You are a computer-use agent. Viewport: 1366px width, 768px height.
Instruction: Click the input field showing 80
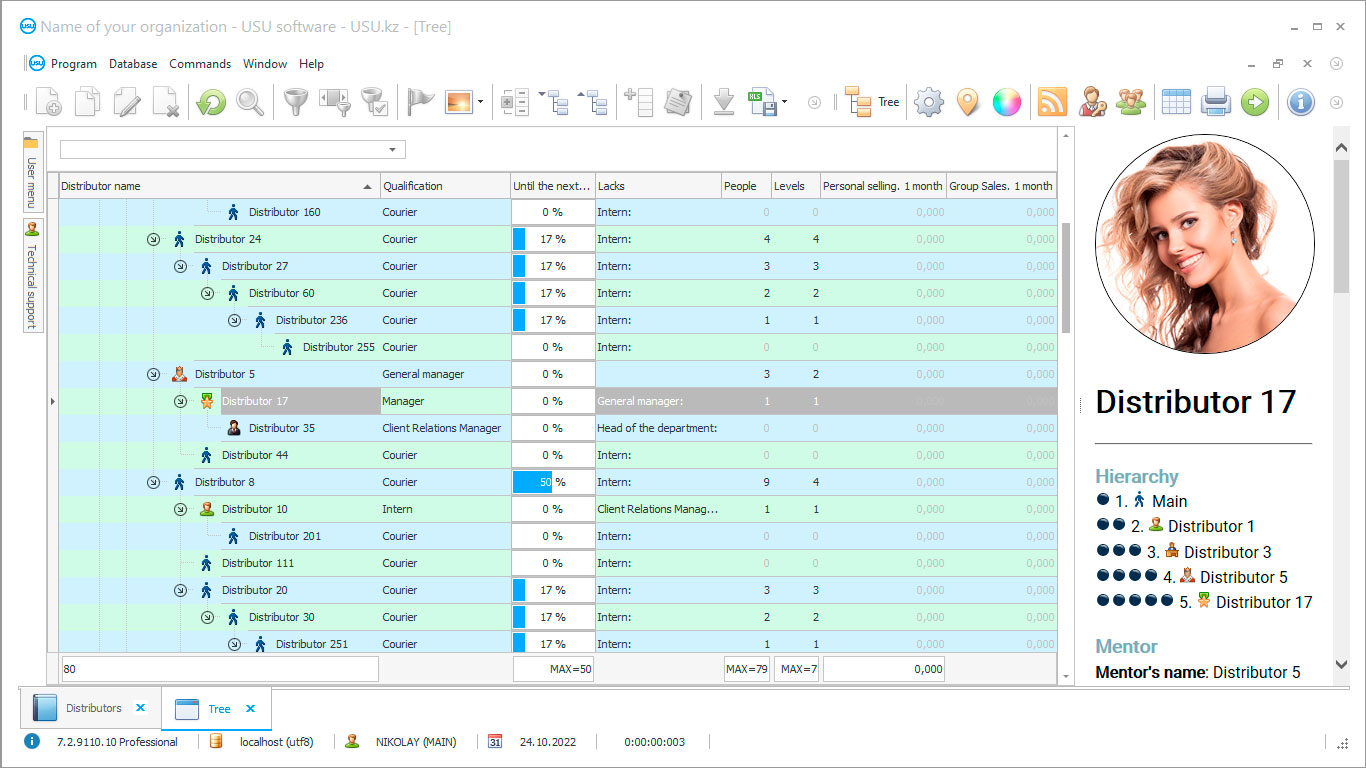coord(218,668)
